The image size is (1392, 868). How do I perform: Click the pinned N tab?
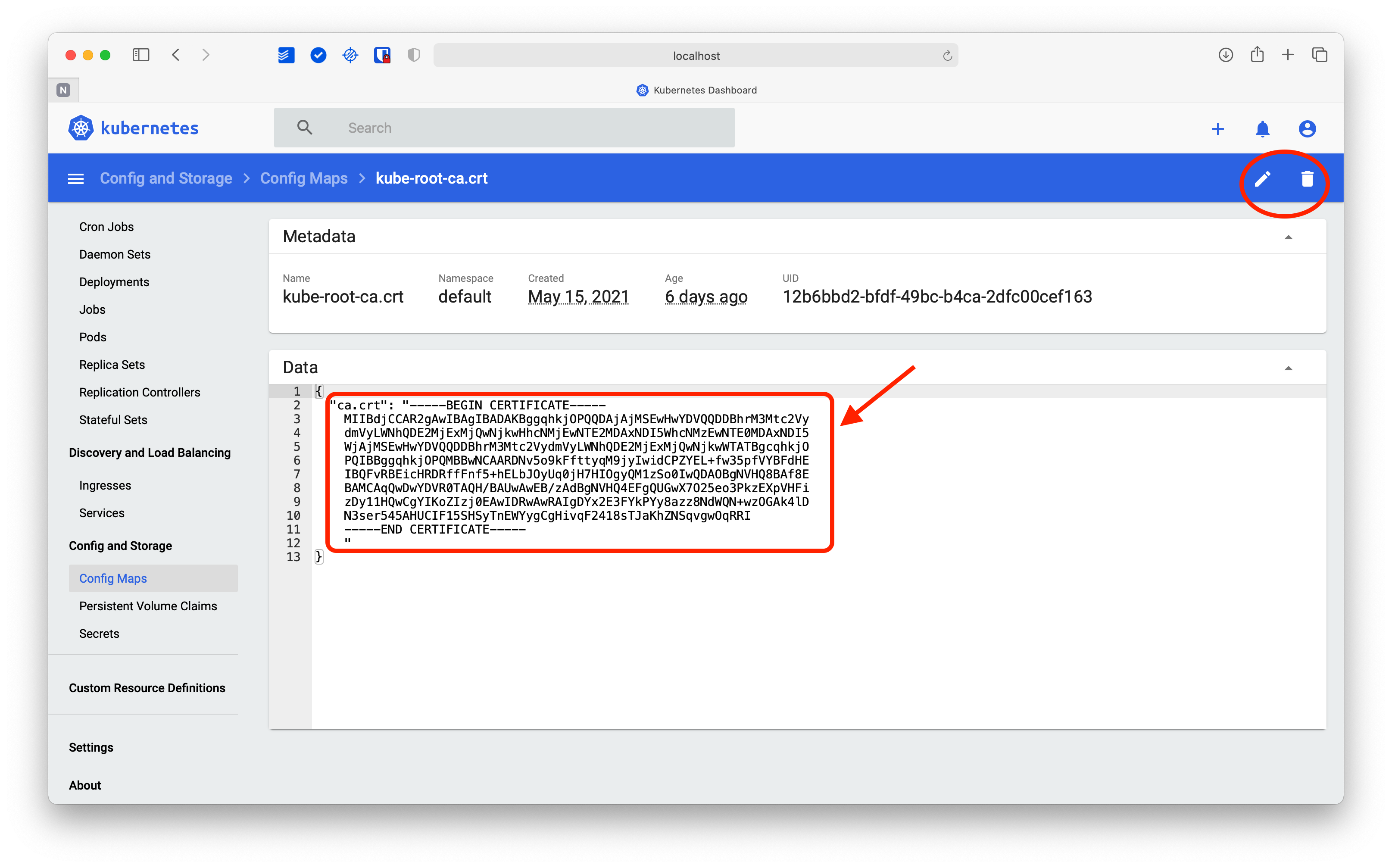pyautogui.click(x=64, y=90)
